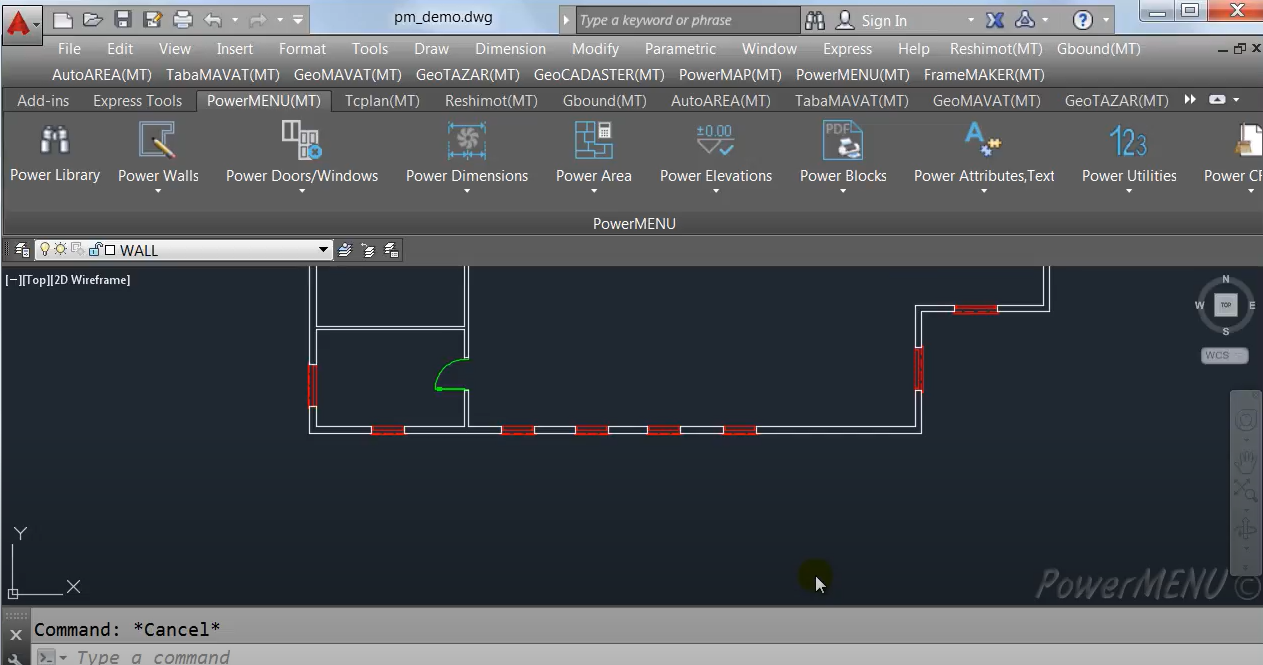Click the Redo arrow icon

[258, 19]
